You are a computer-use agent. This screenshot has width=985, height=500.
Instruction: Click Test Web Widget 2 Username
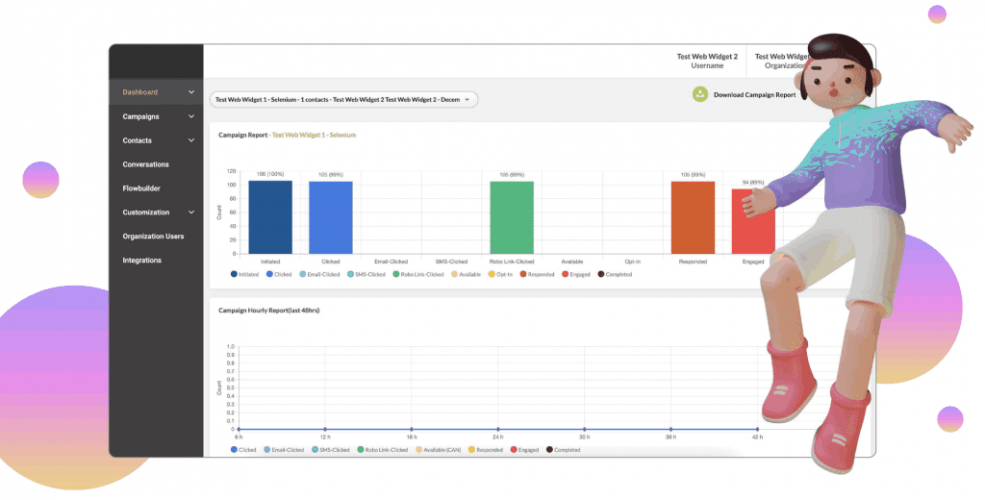(x=707, y=61)
